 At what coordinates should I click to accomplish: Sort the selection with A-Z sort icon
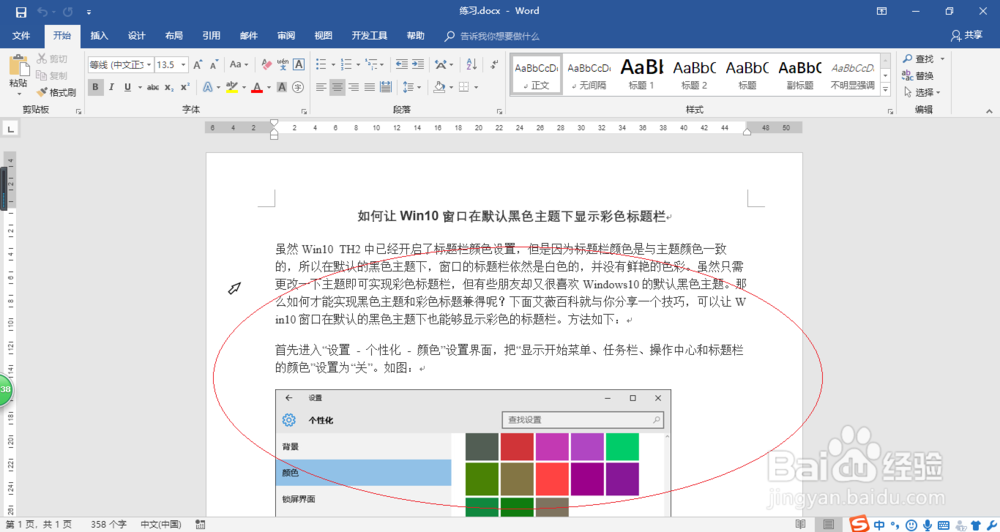point(471,64)
